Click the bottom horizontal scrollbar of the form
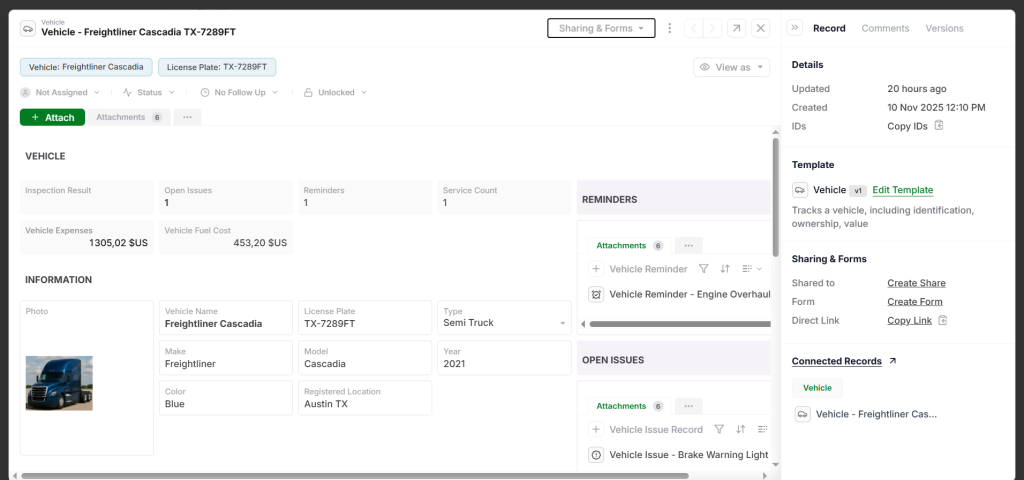Viewport: 1024px width, 480px height. (355, 476)
